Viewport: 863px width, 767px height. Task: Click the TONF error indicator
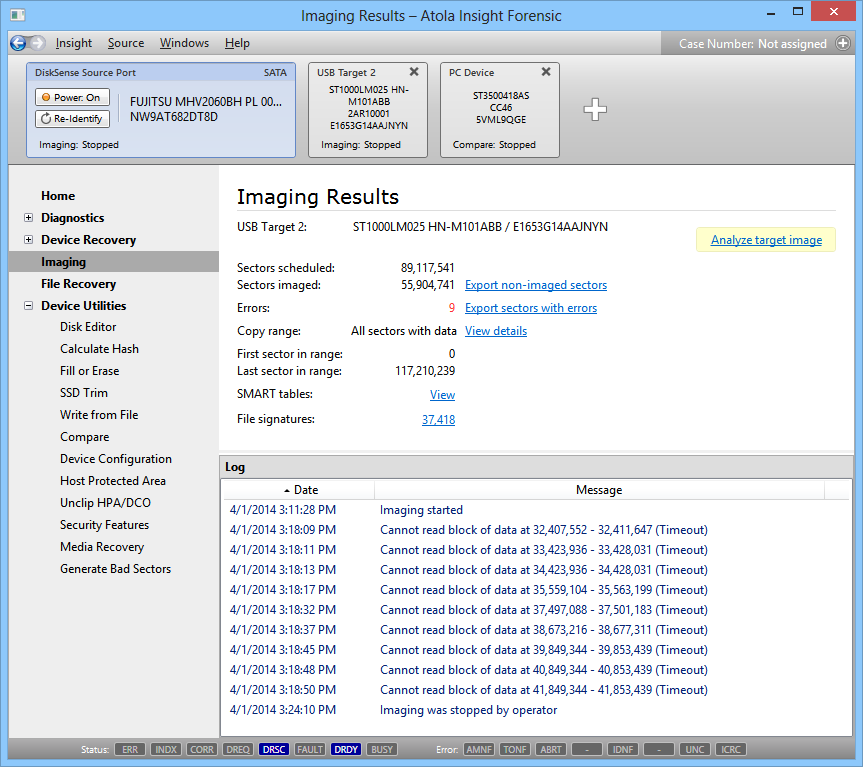coord(515,749)
